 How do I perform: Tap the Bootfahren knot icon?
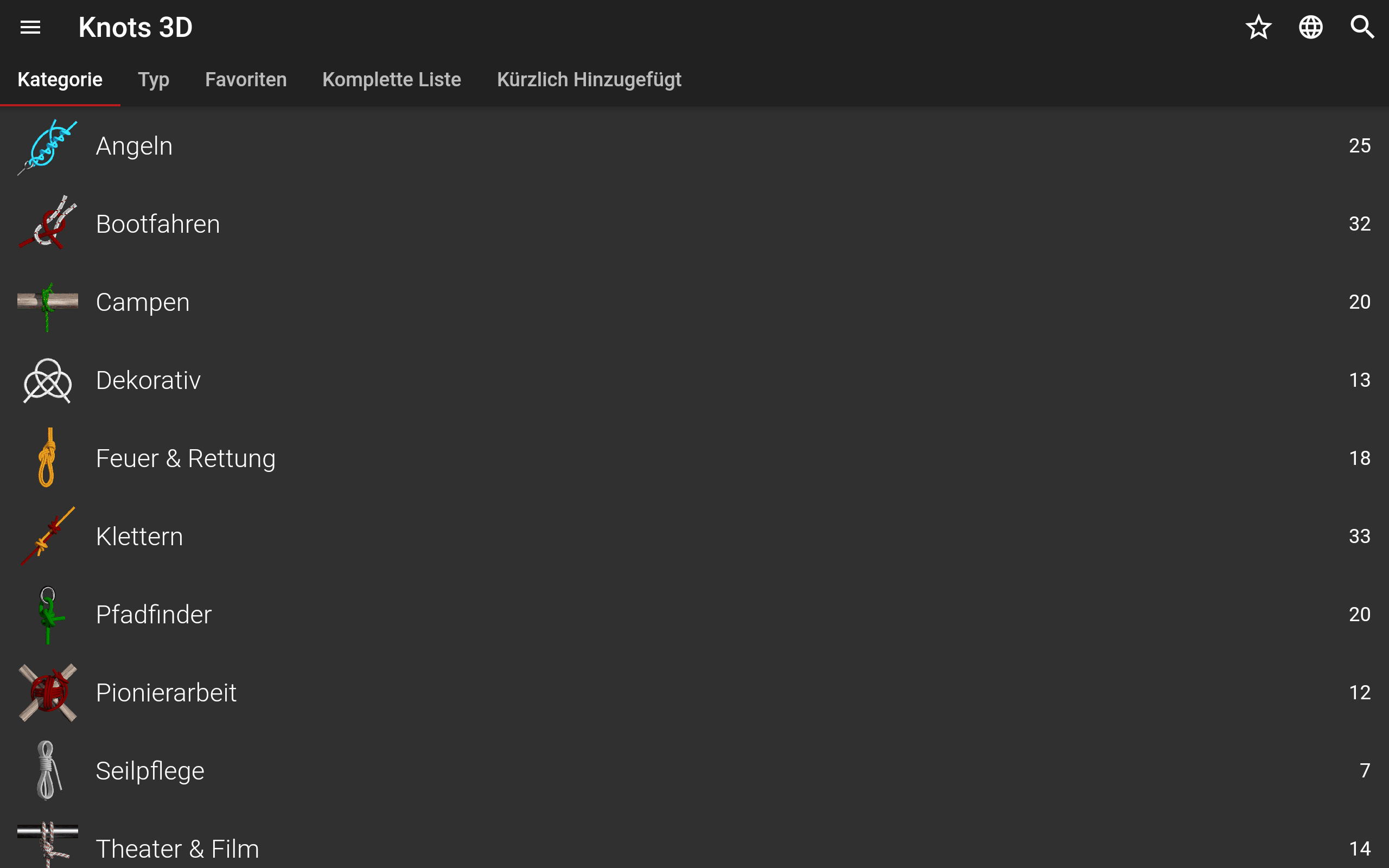pyautogui.click(x=48, y=224)
